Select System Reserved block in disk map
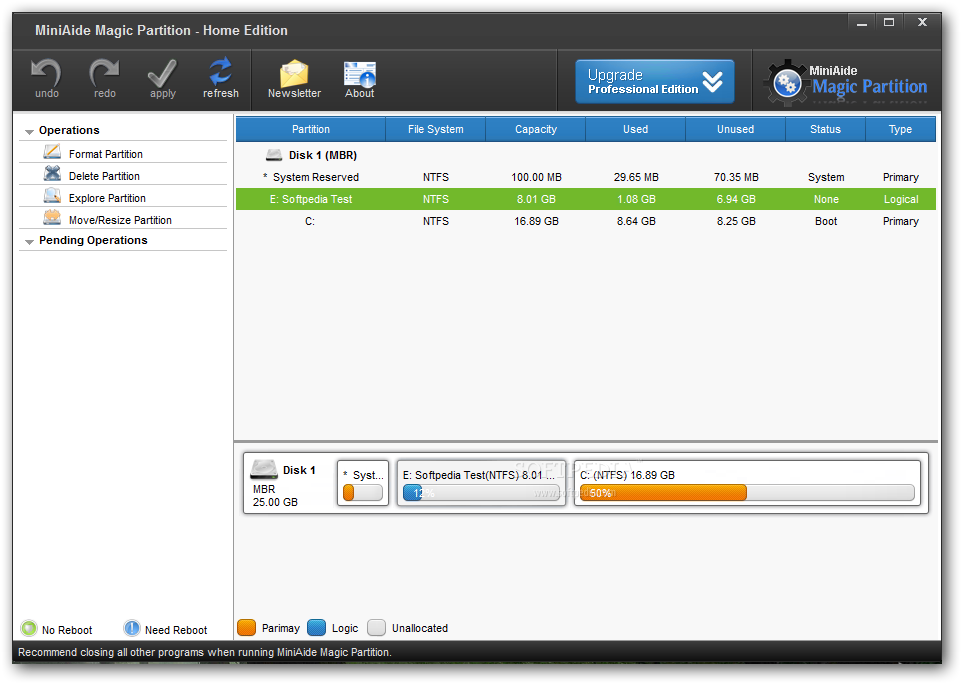 [x=363, y=483]
